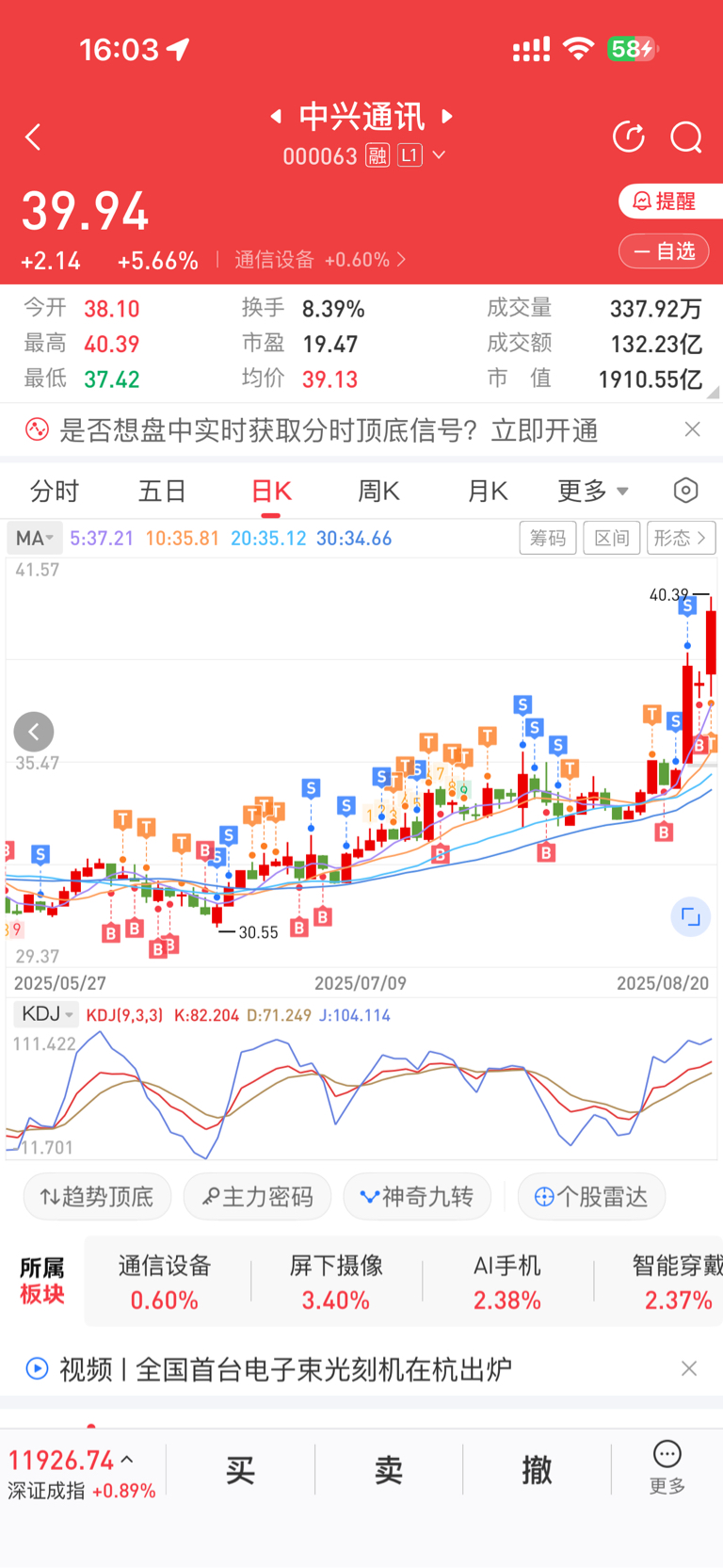
Task: Play the video news icon
Action: (x=37, y=1368)
